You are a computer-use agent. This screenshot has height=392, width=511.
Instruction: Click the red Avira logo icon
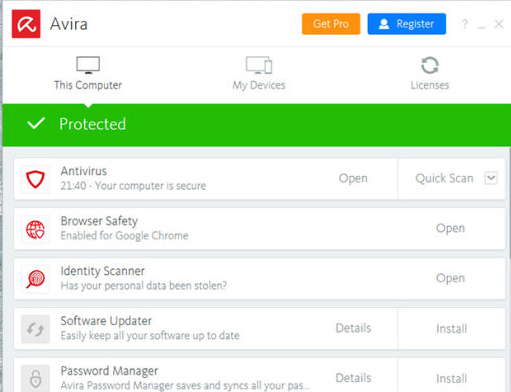coord(26,24)
